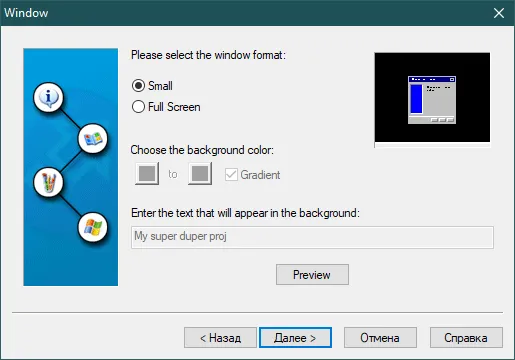The width and height of the screenshot is (515, 360).
Task: Toggle the Gradient checkbox
Action: (x=253, y=175)
